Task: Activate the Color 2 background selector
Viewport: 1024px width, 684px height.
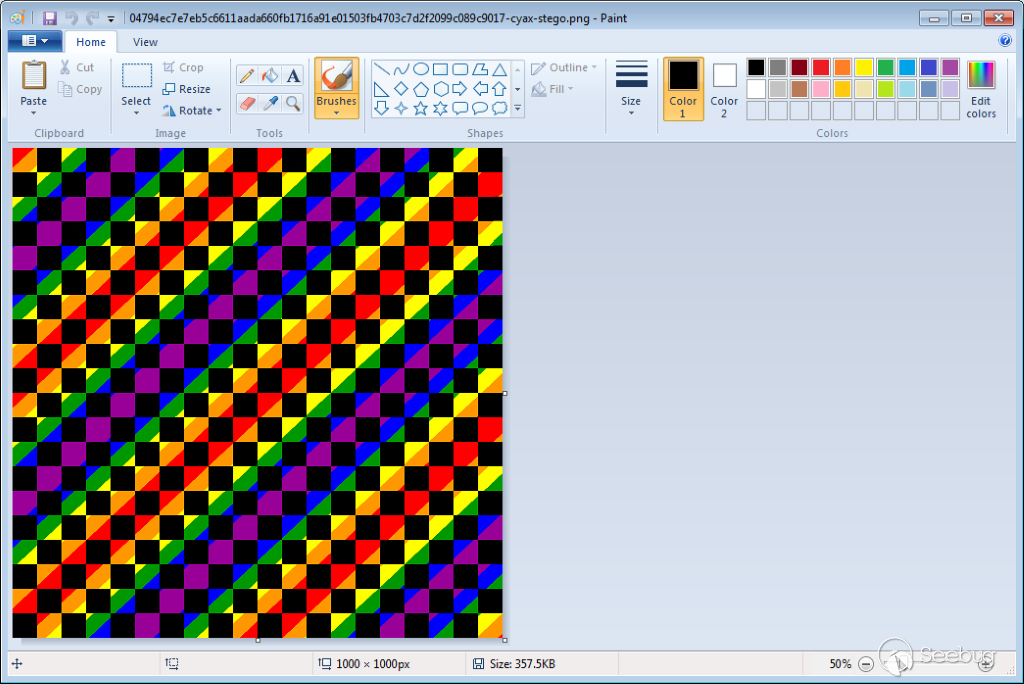Action: [724, 88]
